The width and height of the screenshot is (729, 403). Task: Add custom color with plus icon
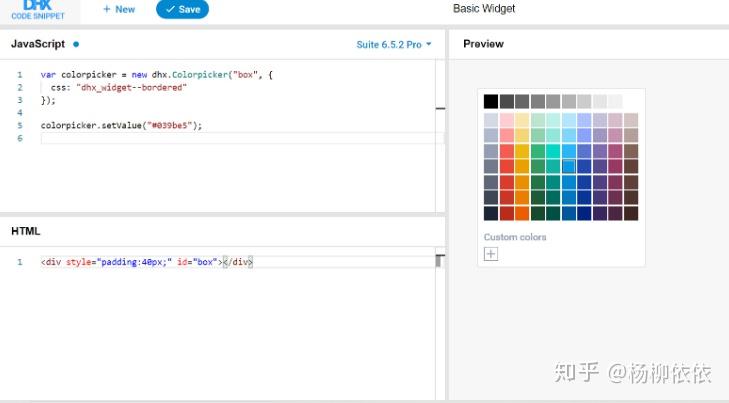(x=490, y=254)
